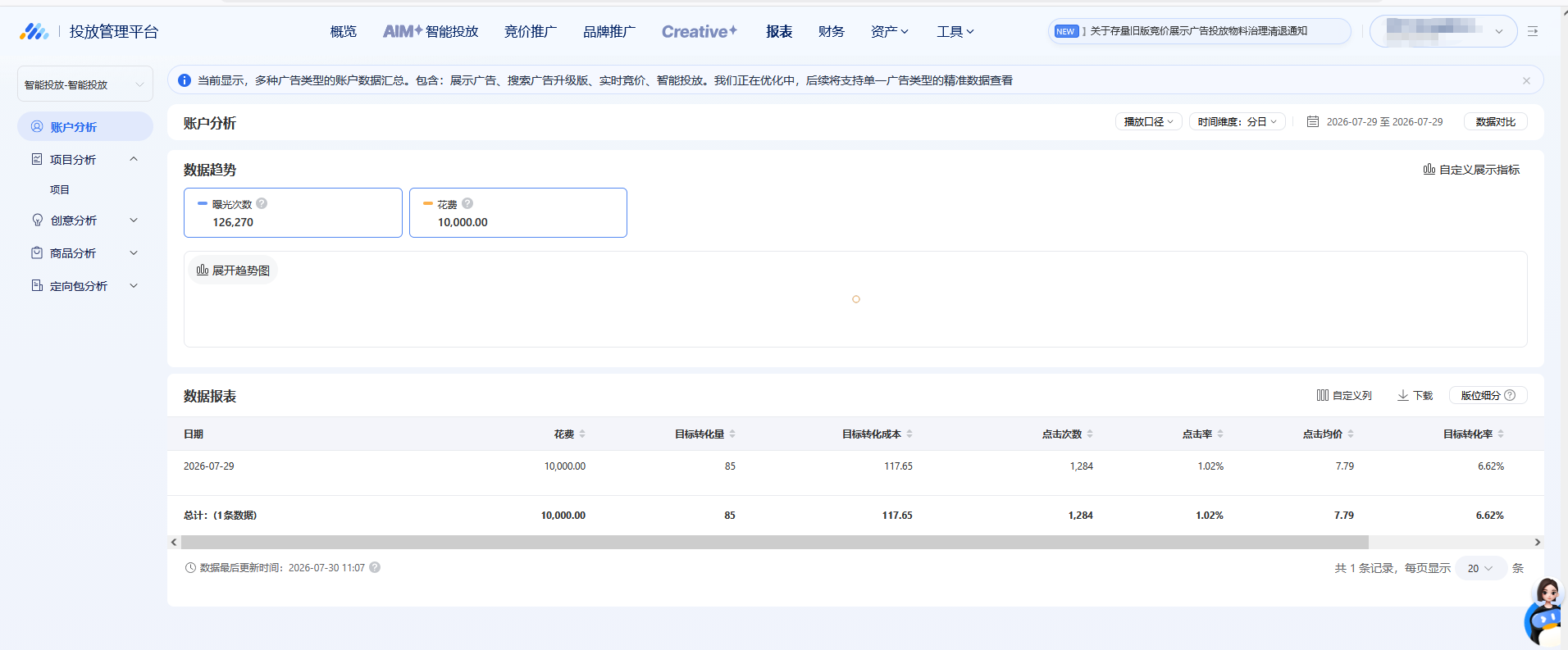Open the customer service assistant avatar
The height and width of the screenshot is (650, 1568).
[x=1545, y=612]
